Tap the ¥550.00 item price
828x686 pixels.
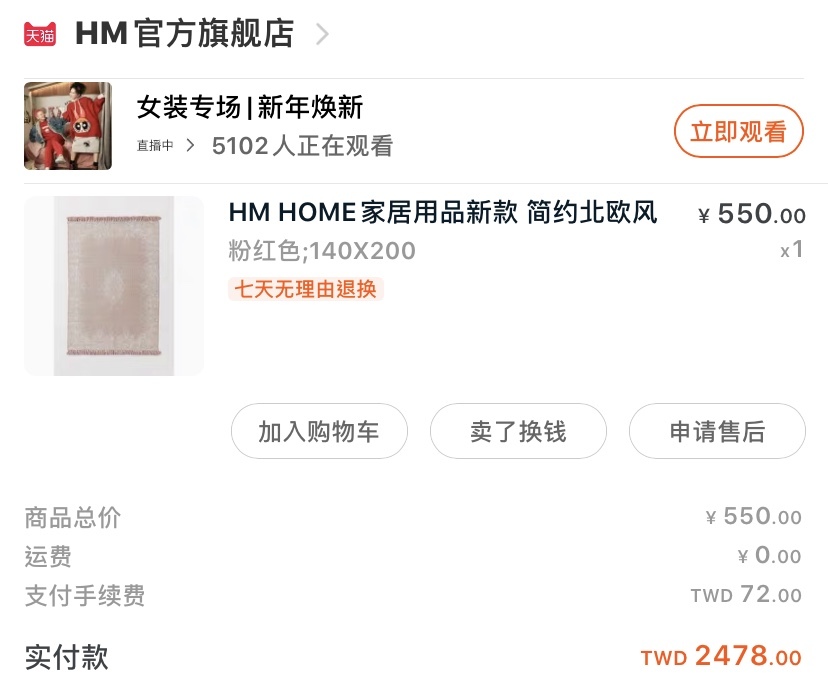click(x=752, y=214)
